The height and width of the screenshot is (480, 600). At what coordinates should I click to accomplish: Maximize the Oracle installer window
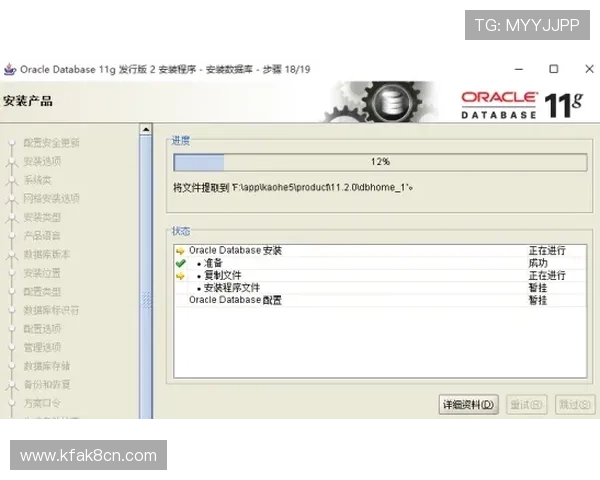pos(554,69)
